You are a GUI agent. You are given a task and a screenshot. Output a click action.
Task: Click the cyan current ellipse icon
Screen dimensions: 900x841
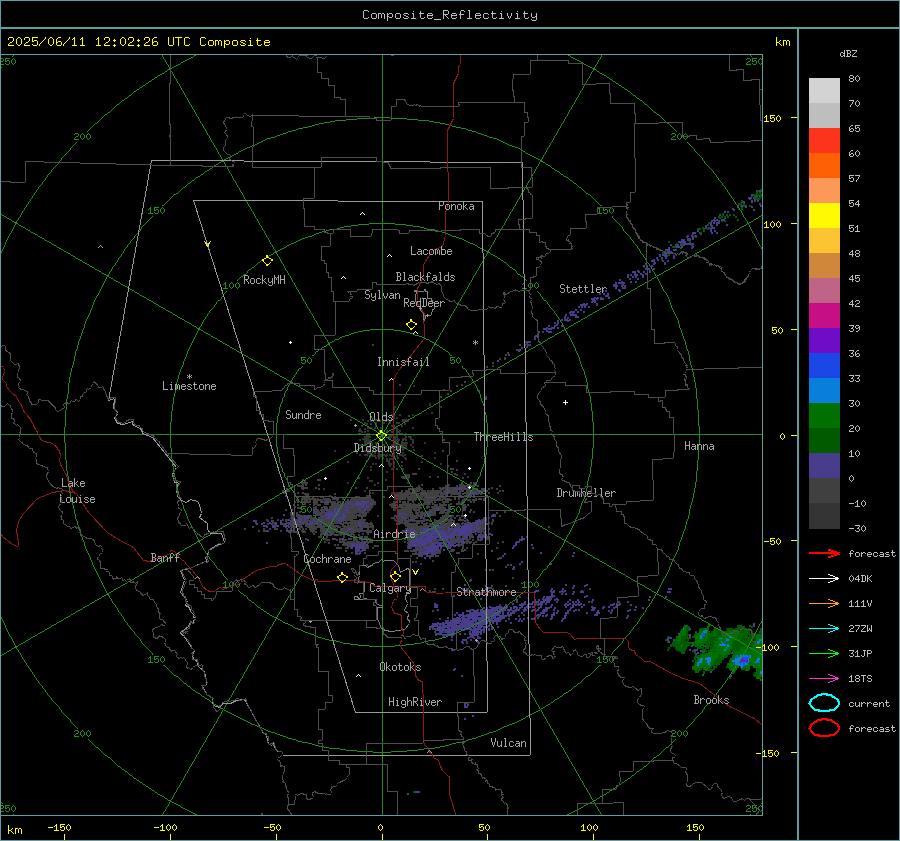[x=824, y=703]
